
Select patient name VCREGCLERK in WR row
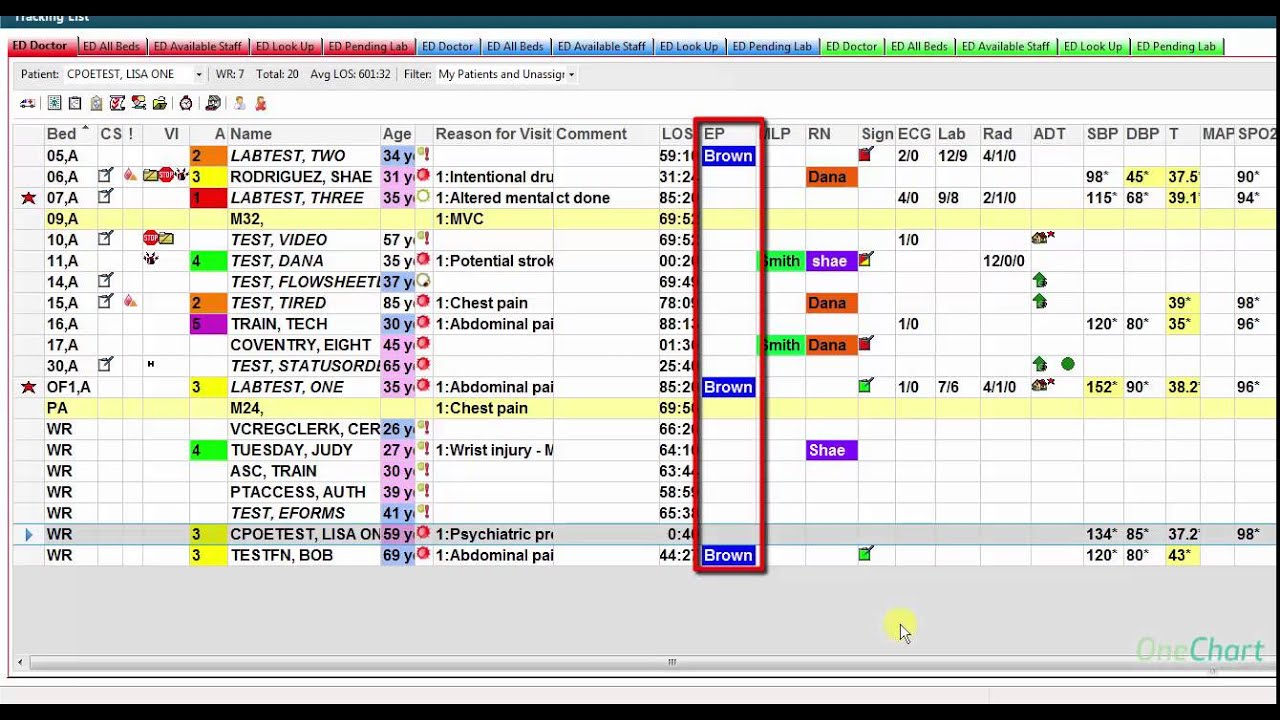click(304, 428)
